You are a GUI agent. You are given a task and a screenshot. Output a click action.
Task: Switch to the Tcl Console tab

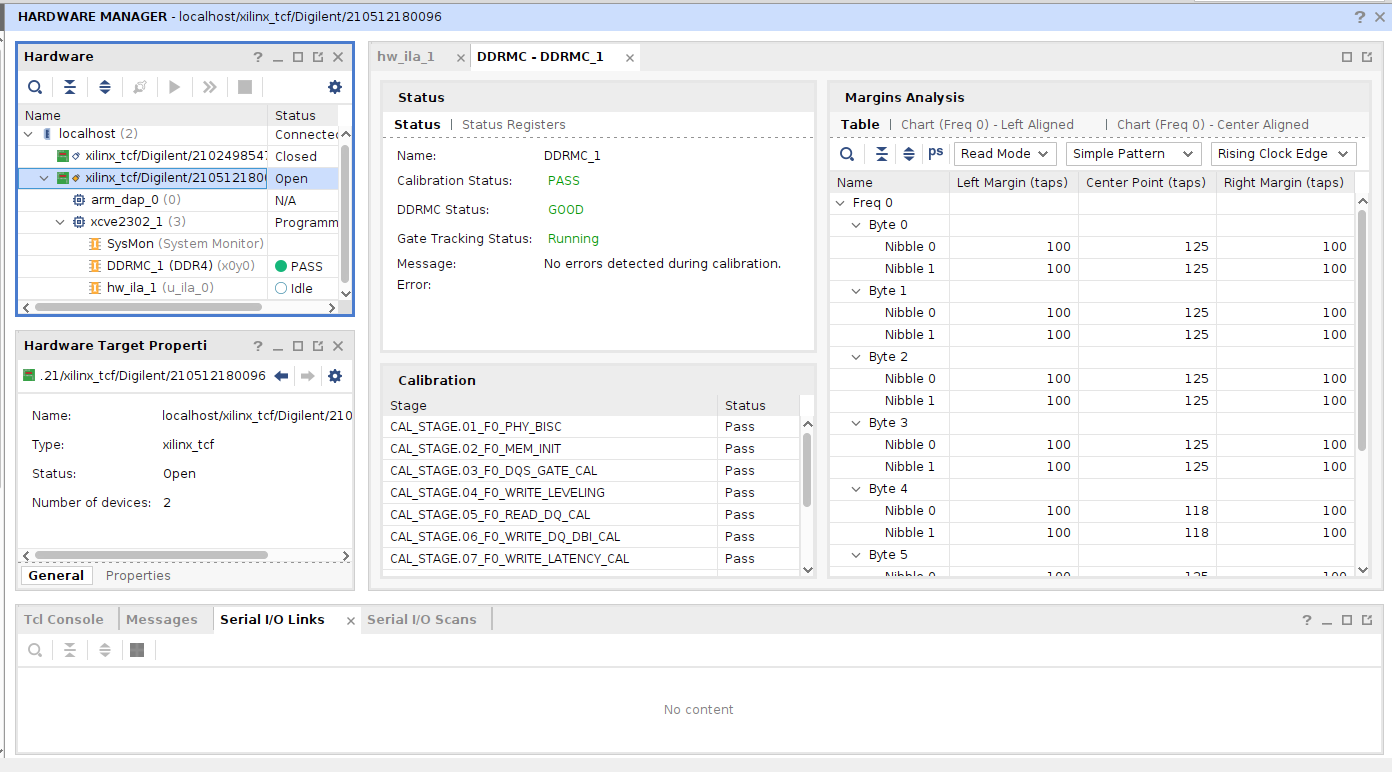(x=64, y=620)
